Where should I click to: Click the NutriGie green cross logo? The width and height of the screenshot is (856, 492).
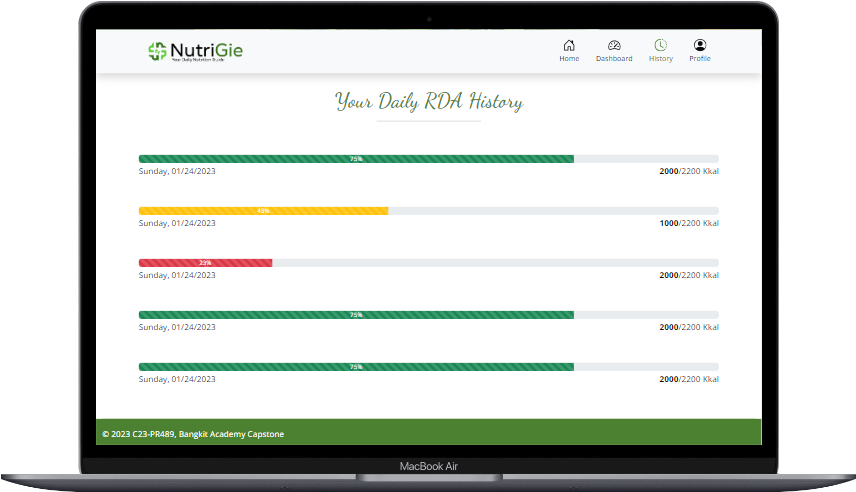tap(157, 51)
